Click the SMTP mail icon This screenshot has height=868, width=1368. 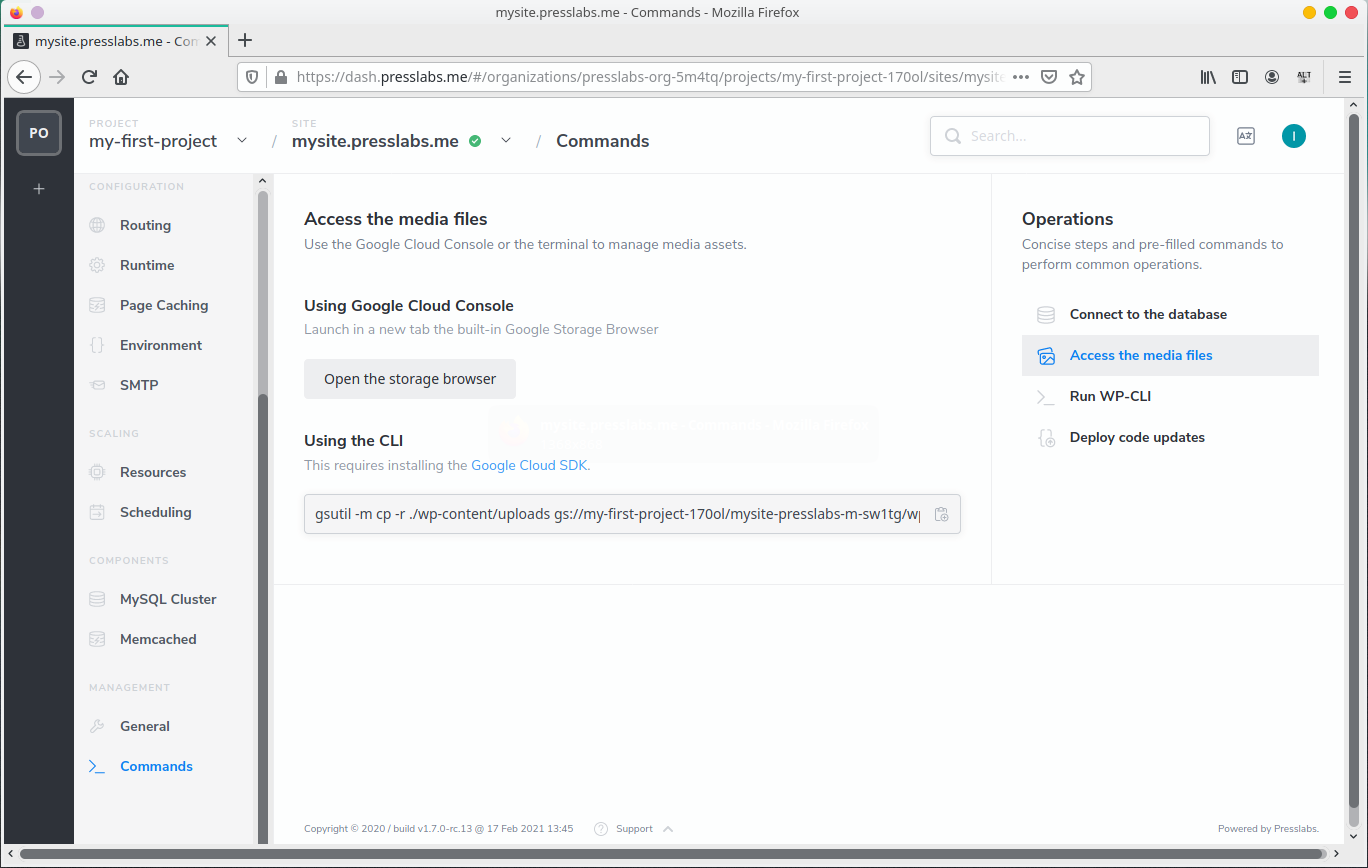pos(97,385)
